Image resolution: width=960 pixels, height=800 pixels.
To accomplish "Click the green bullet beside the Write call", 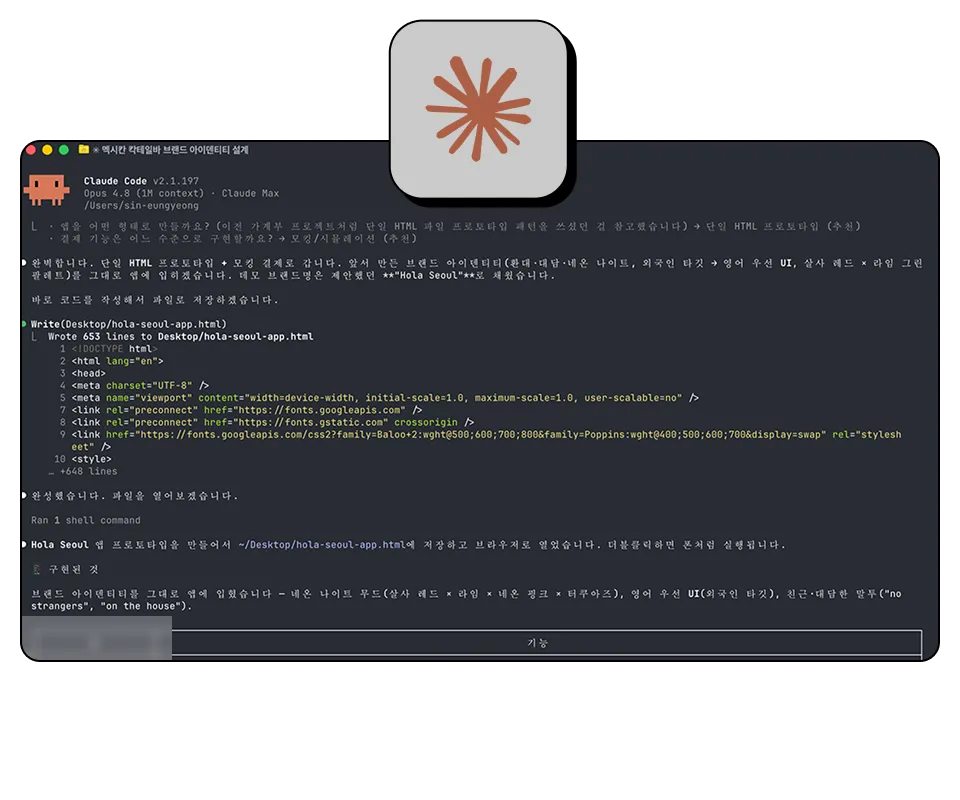I will tap(24, 324).
